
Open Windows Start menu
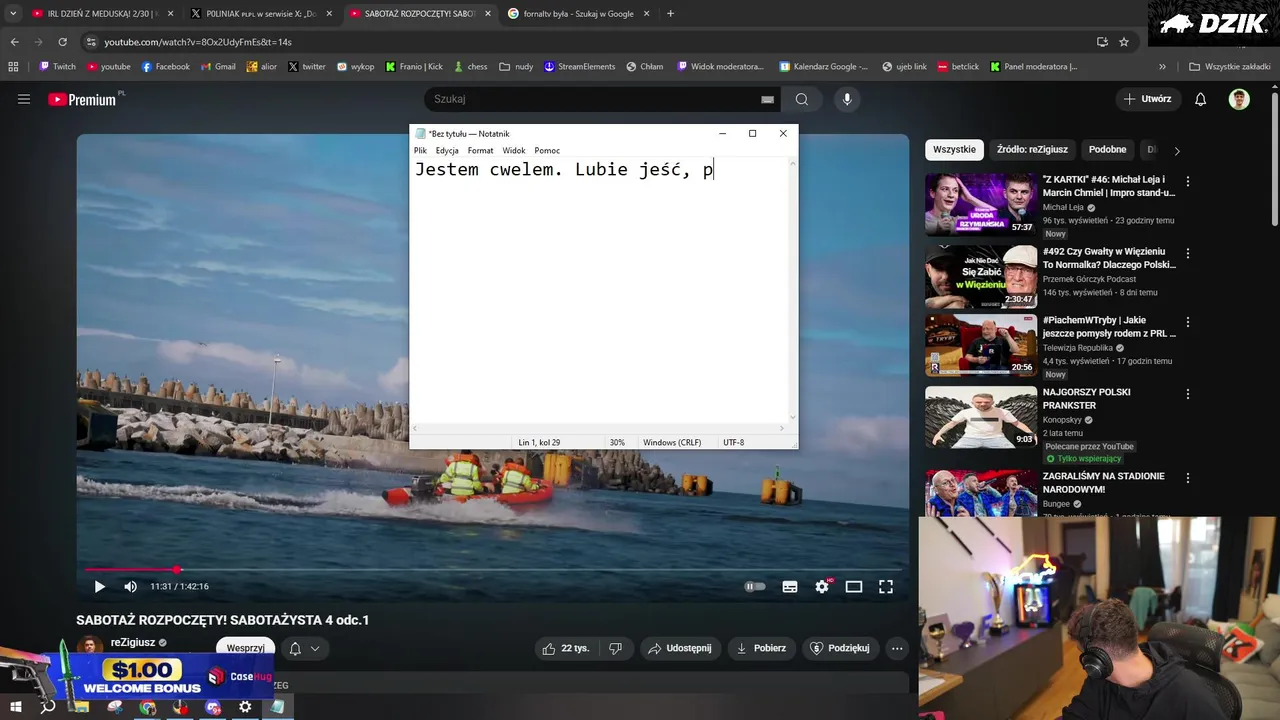pos(17,707)
